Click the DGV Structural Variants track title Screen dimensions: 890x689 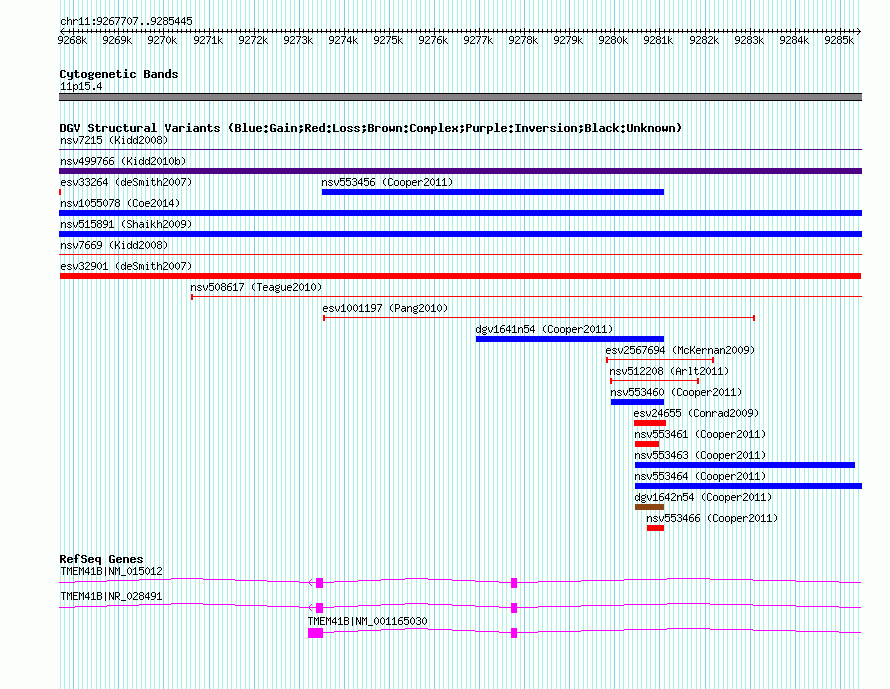pyautogui.click(x=371, y=128)
